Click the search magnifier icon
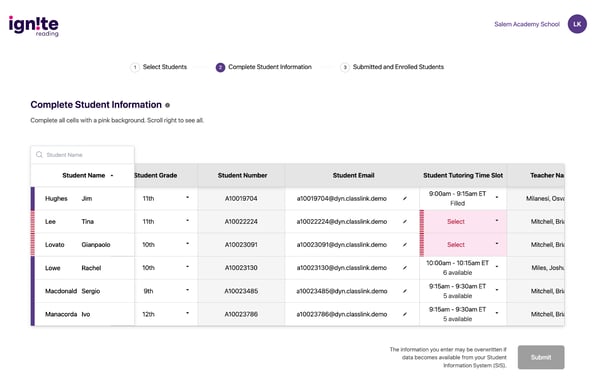Image resolution: width=592 pixels, height=380 pixels. coord(39,154)
